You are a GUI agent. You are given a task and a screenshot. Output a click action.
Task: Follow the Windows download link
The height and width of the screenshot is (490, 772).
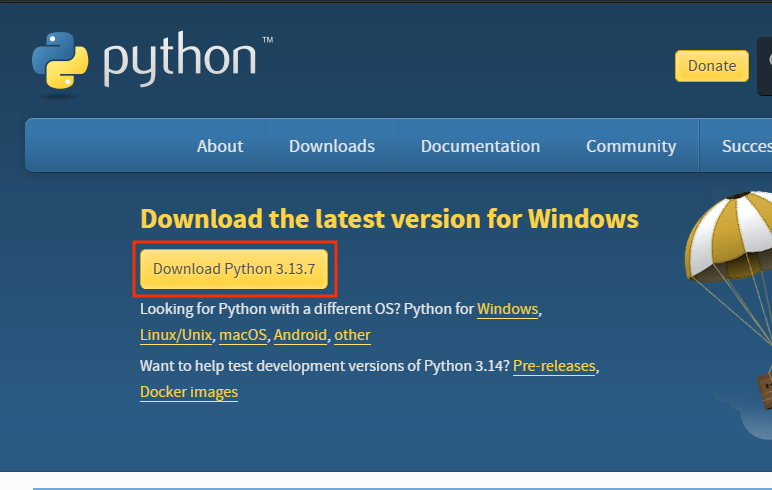(508, 309)
